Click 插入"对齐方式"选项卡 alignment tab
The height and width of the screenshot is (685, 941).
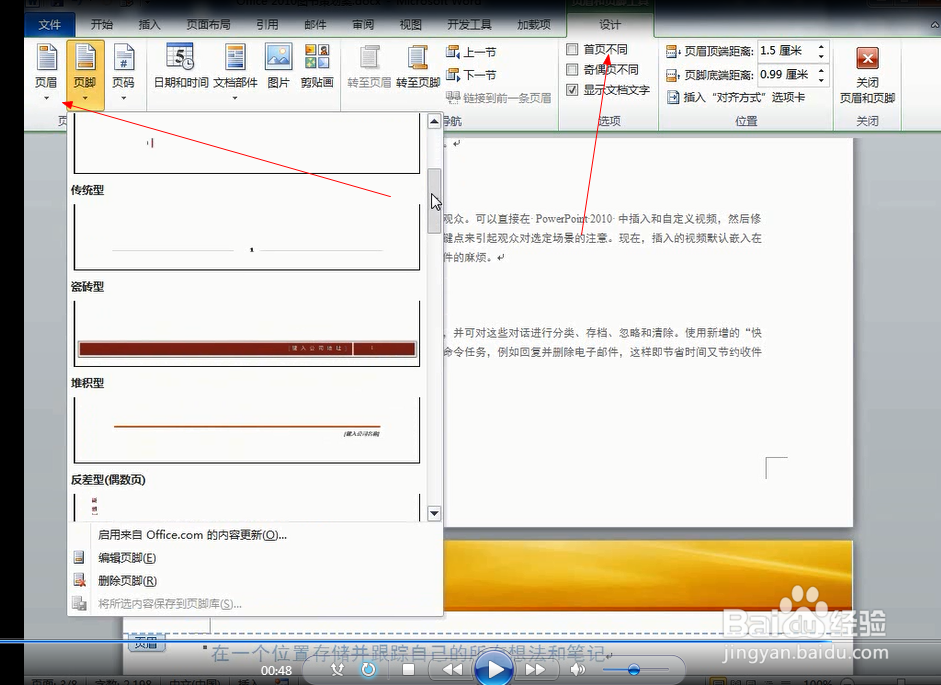736,97
